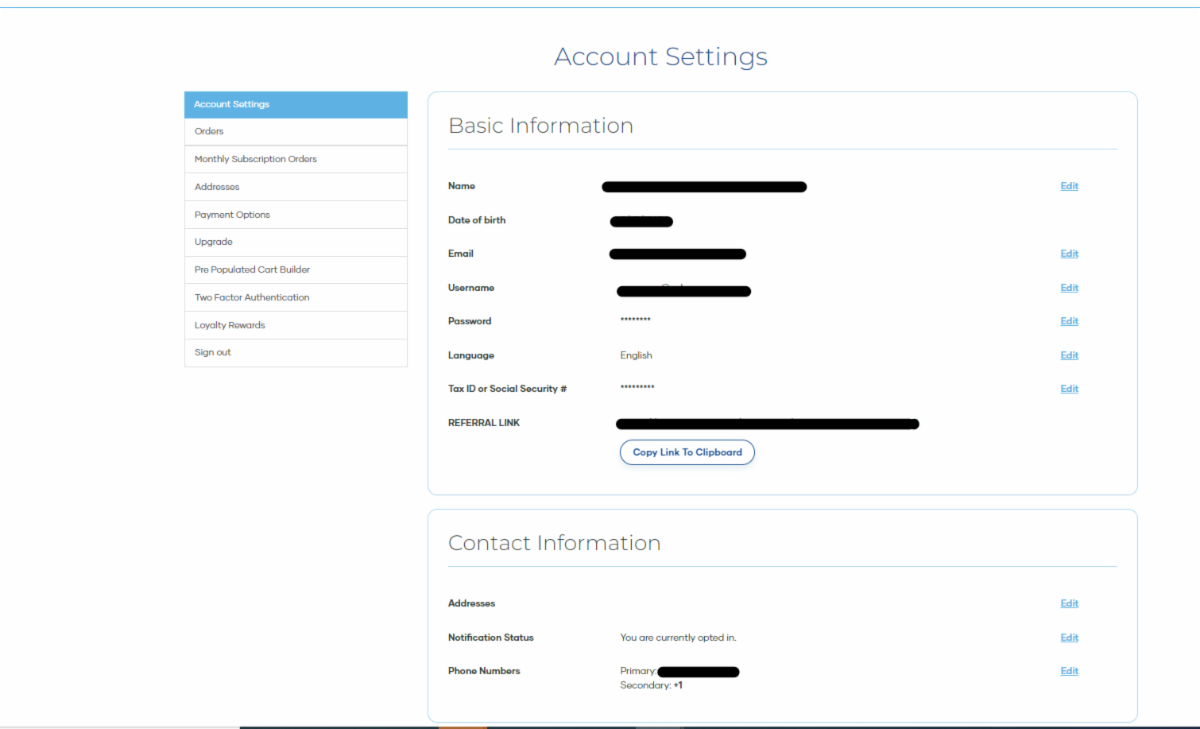View Loyalty Rewards page
1200x729 pixels.
229,325
